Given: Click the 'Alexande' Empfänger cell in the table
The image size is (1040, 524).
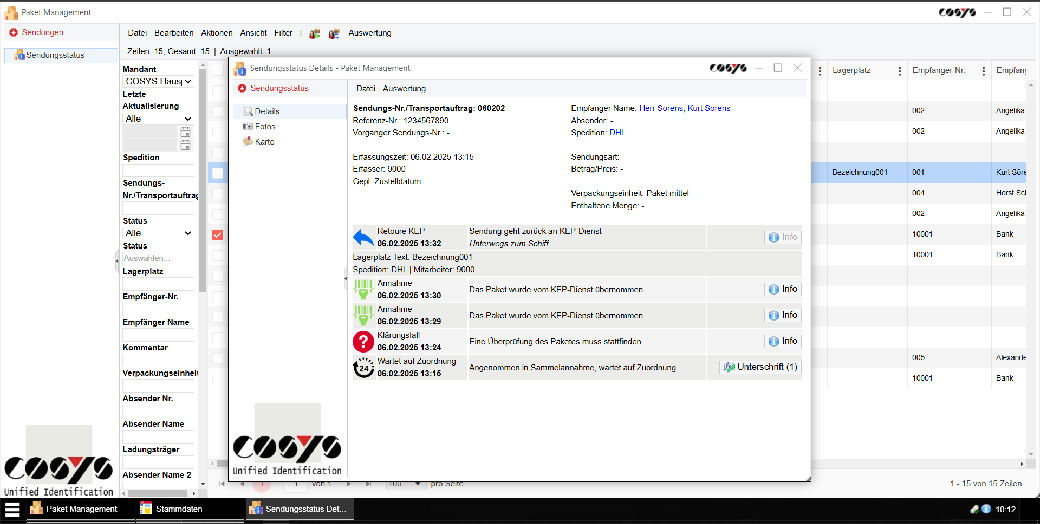Looking at the screenshot, I should click(1010, 358).
